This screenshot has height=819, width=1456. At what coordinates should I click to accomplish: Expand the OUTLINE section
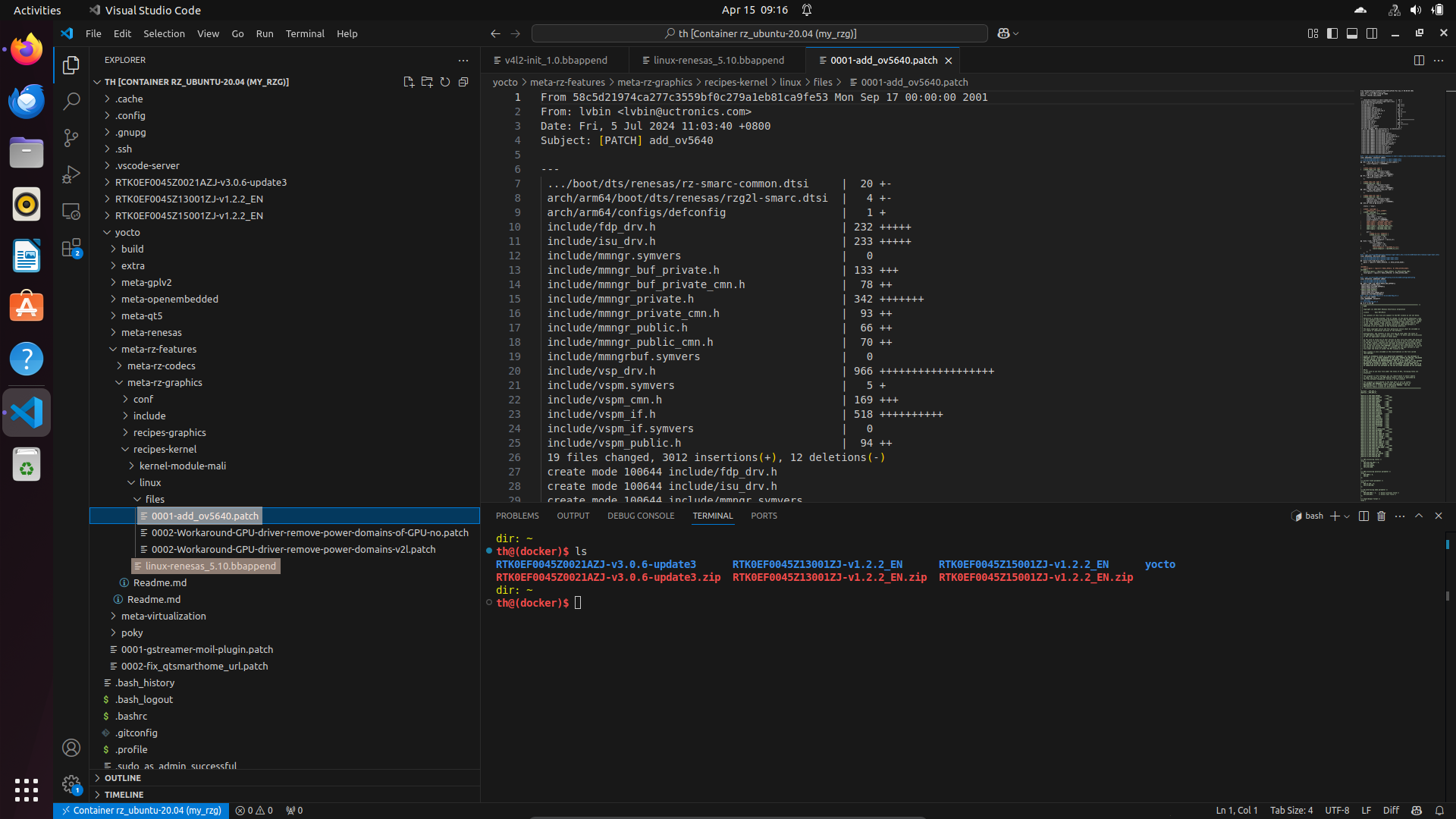[x=284, y=778]
